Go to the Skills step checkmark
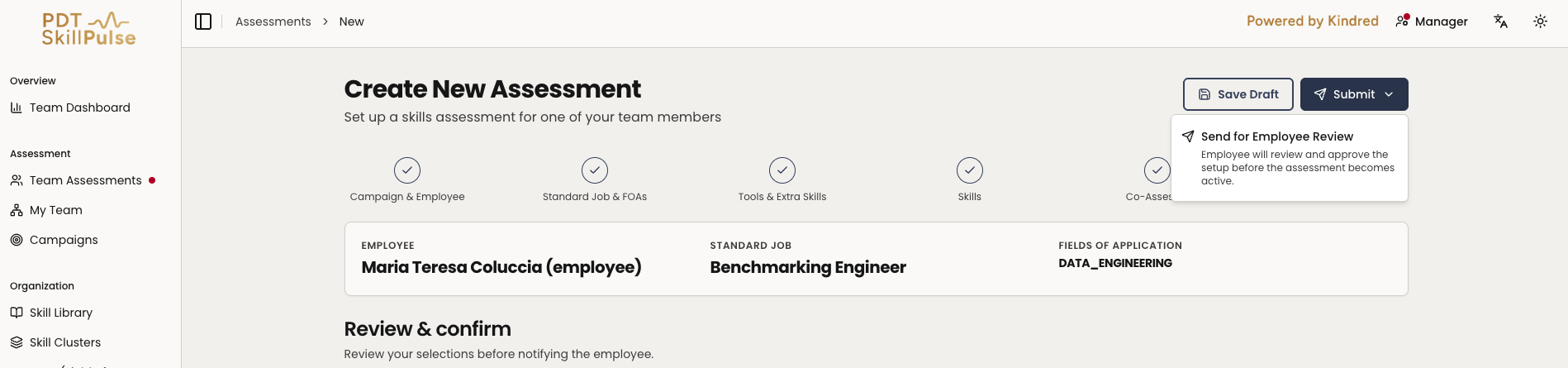This screenshot has width=1568, height=368. click(x=970, y=170)
